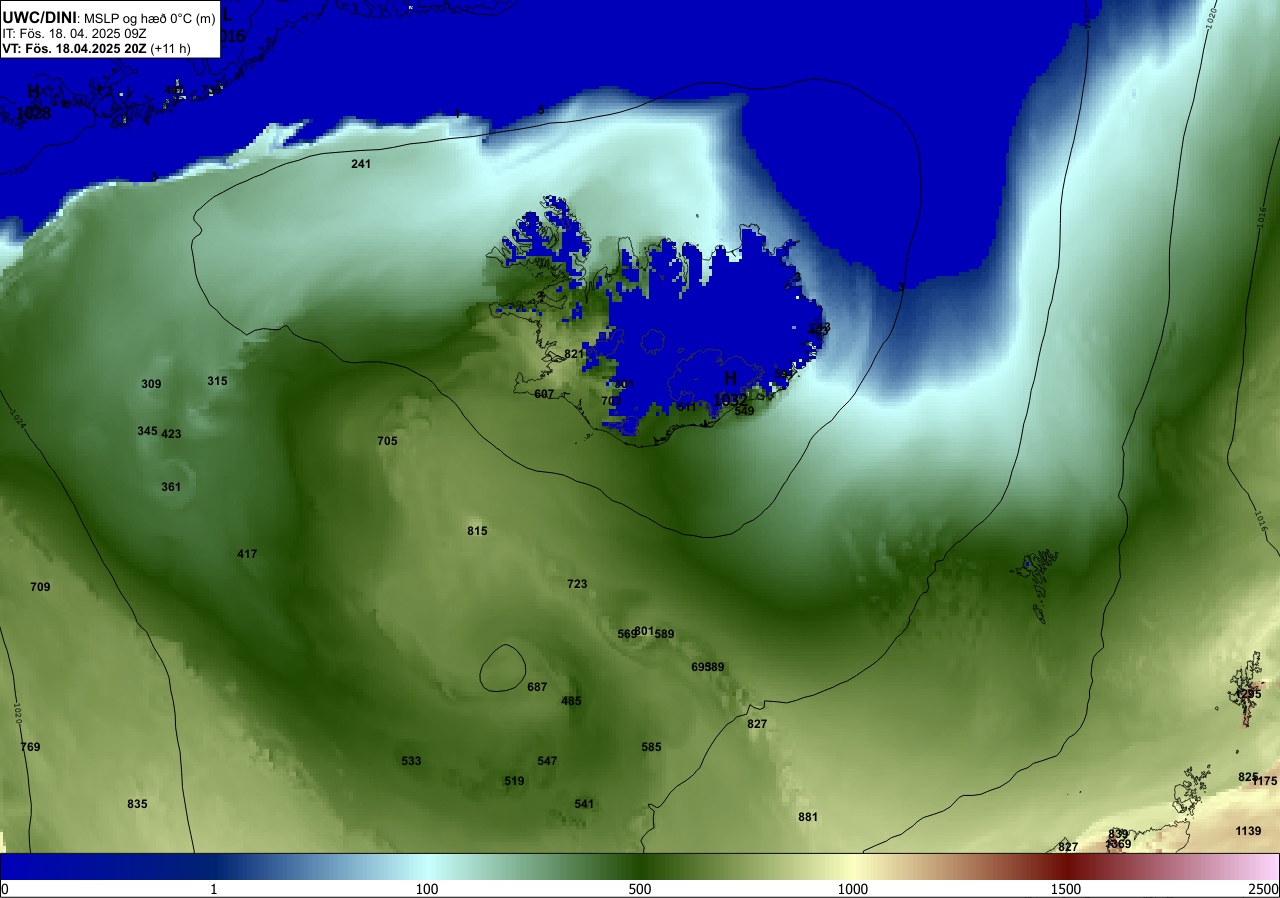
Task: Click the 519 height value
Action: click(x=514, y=781)
